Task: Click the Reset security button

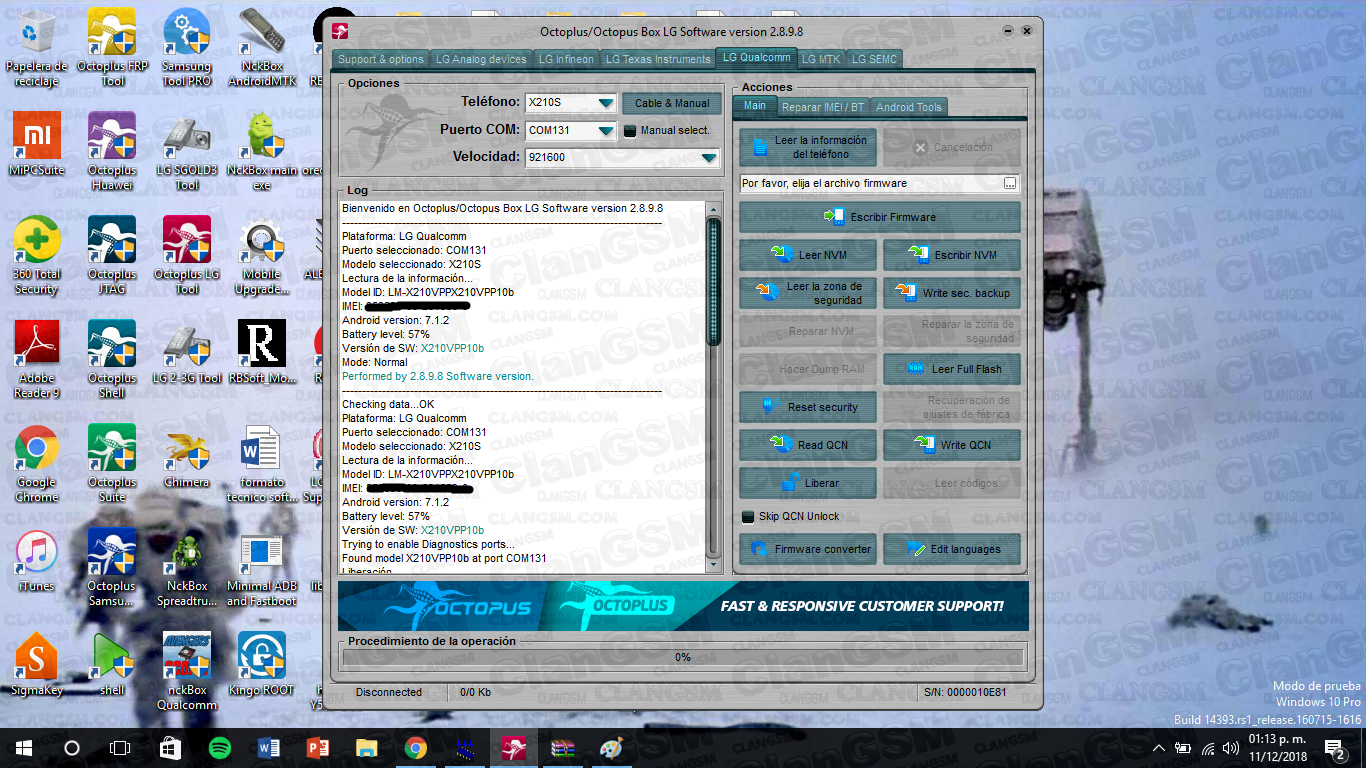Action: (808, 407)
